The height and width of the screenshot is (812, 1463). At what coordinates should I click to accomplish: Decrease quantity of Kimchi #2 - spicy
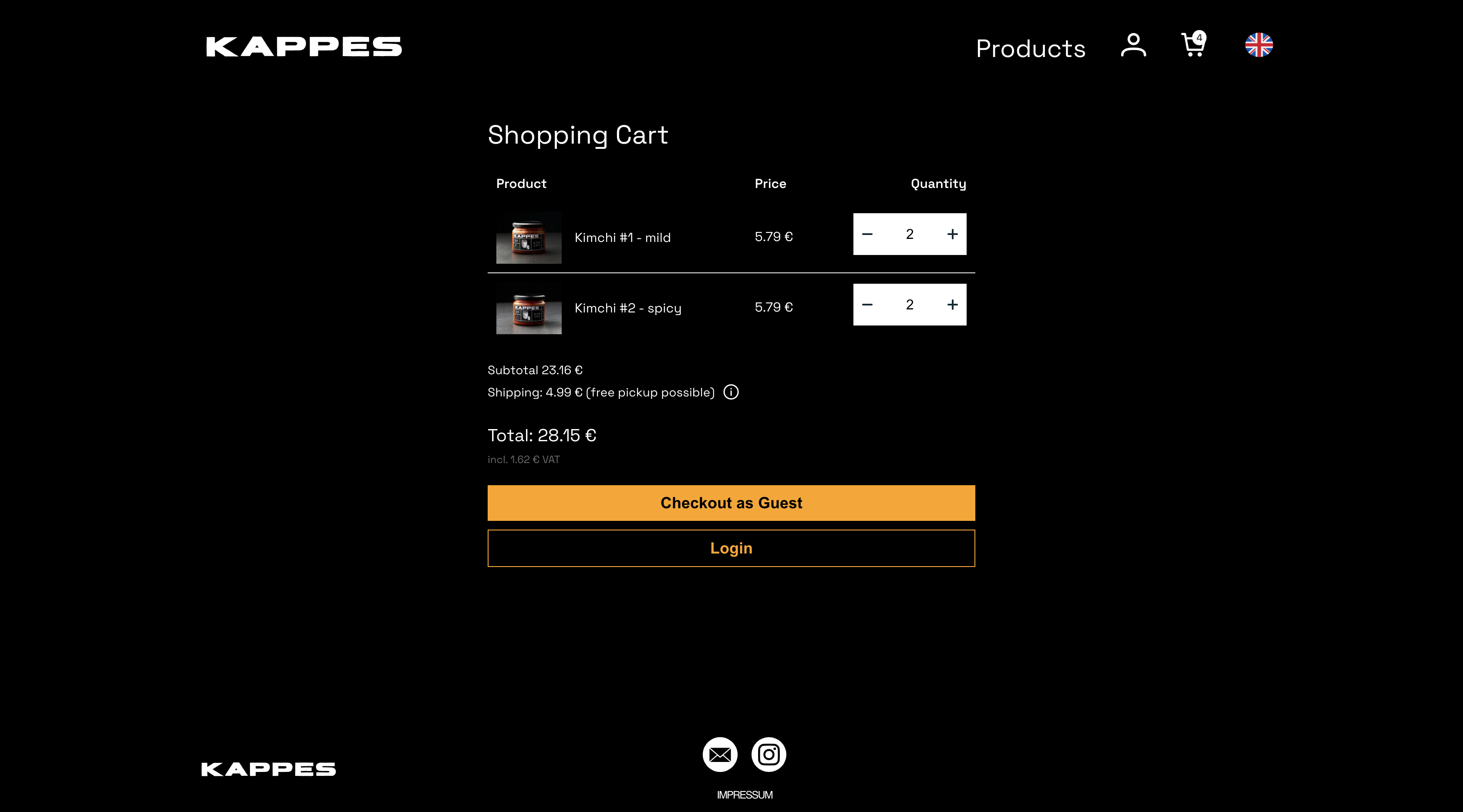[867, 305]
